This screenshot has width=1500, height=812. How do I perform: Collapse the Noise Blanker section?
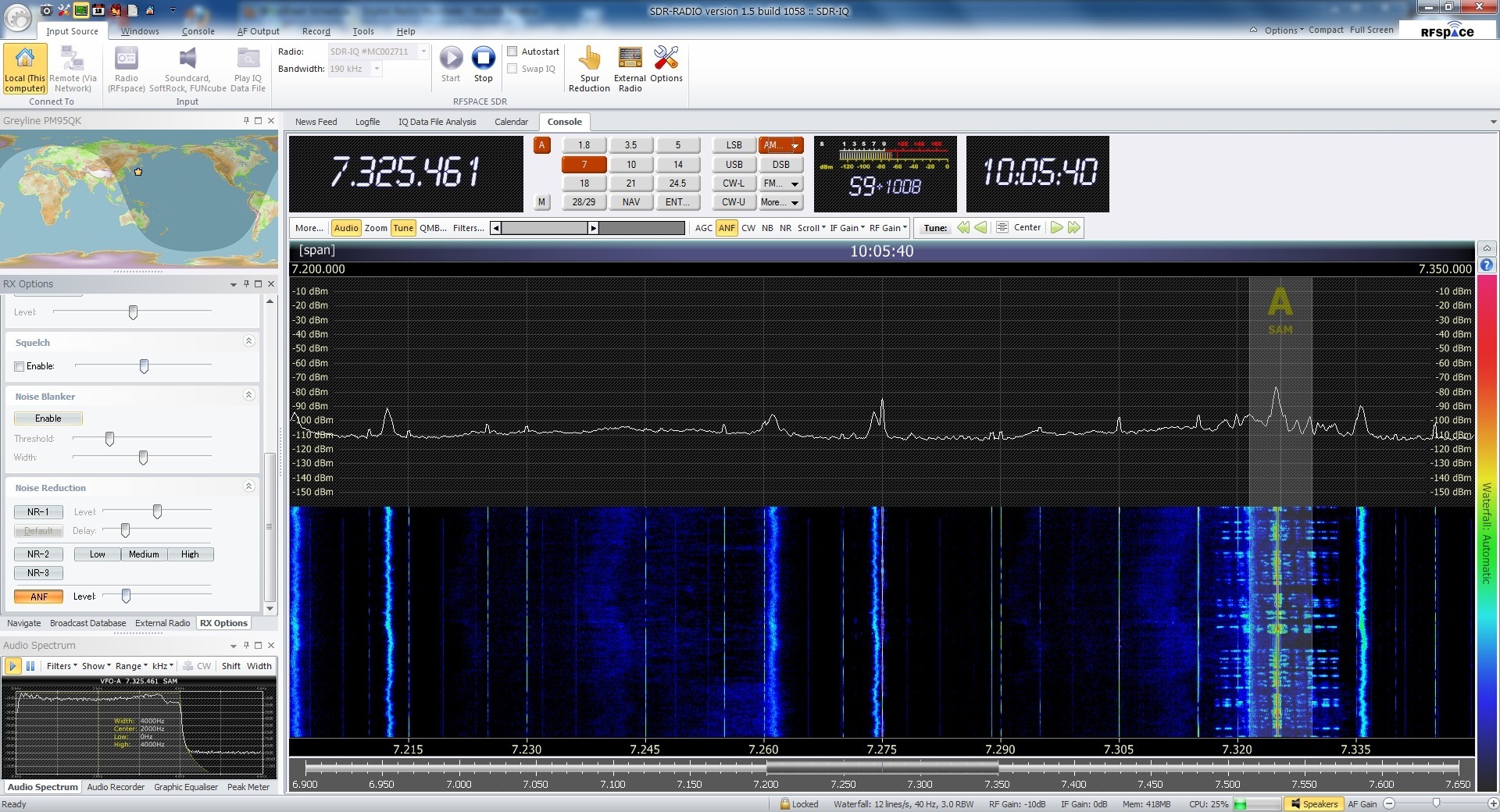click(x=248, y=396)
